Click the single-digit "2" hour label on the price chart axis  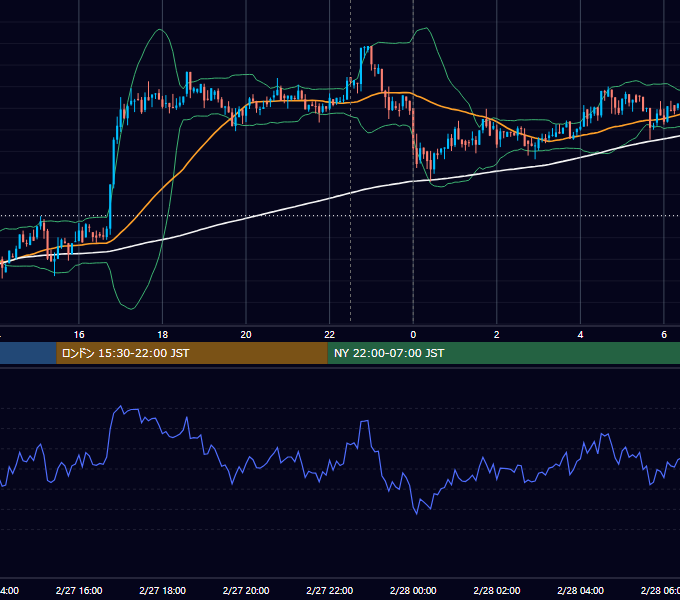pyautogui.click(x=497, y=335)
